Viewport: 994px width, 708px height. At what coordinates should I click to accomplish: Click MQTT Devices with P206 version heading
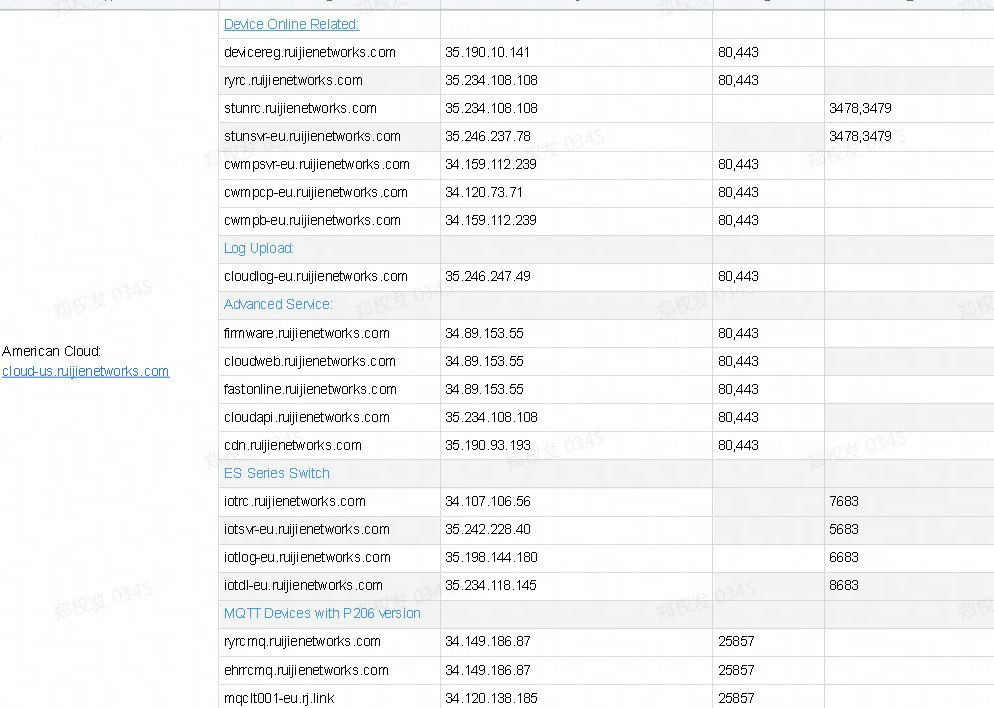322,613
